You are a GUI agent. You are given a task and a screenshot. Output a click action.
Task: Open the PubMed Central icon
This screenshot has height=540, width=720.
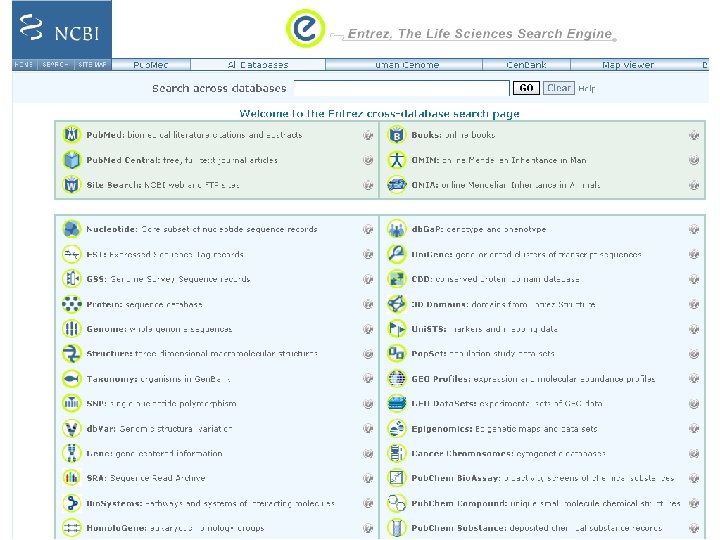(x=72, y=160)
